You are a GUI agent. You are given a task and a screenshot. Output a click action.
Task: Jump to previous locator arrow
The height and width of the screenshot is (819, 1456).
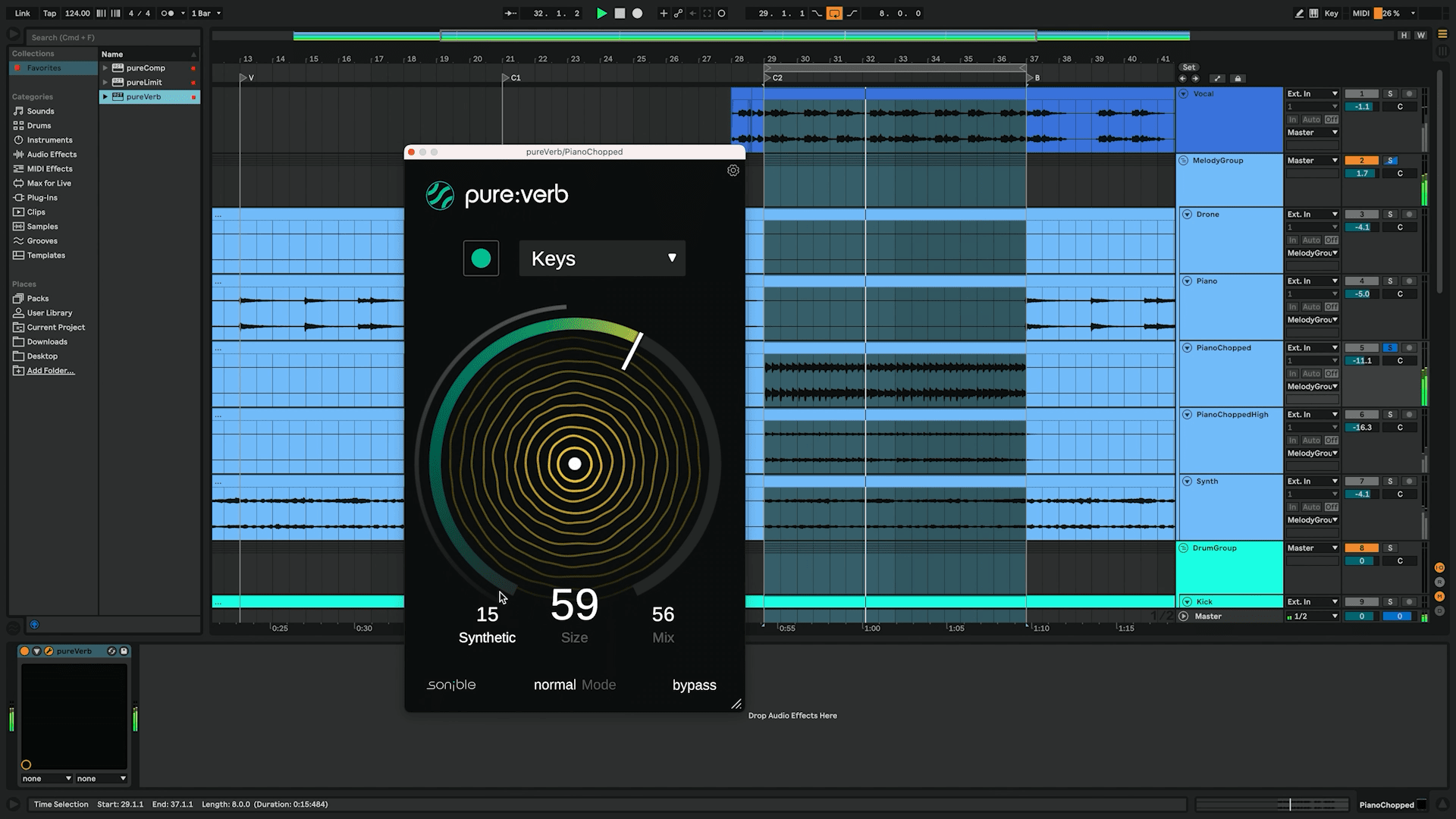(x=1183, y=79)
